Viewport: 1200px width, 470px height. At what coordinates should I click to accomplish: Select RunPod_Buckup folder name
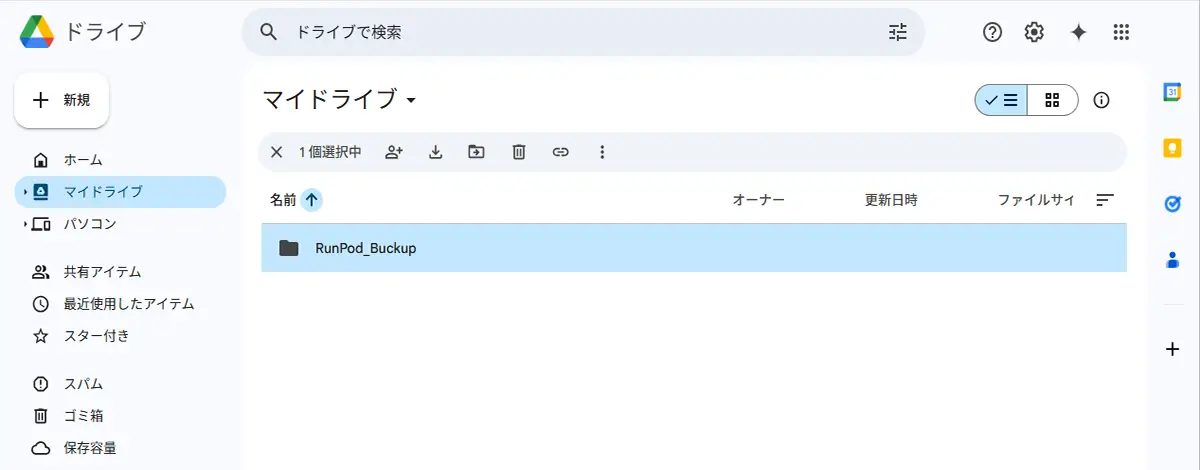[365, 248]
